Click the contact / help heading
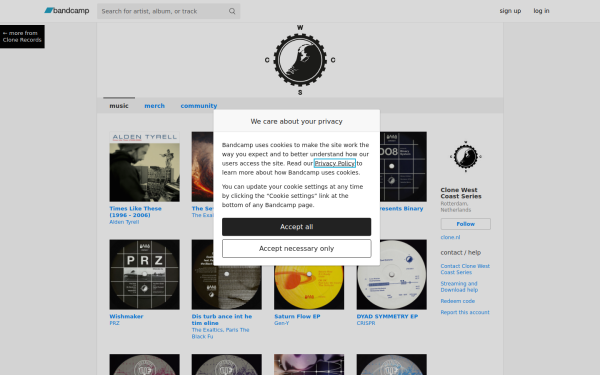 [x=461, y=253]
